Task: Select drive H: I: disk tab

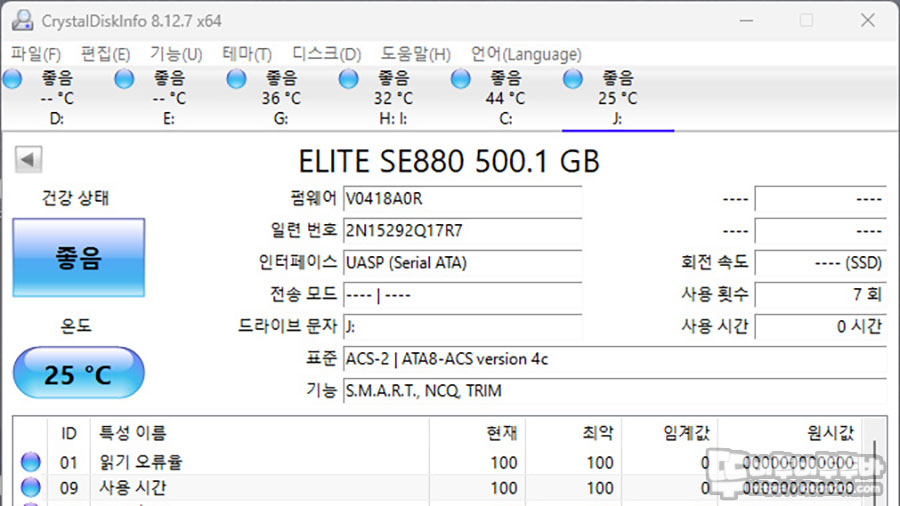Action: click(x=393, y=98)
